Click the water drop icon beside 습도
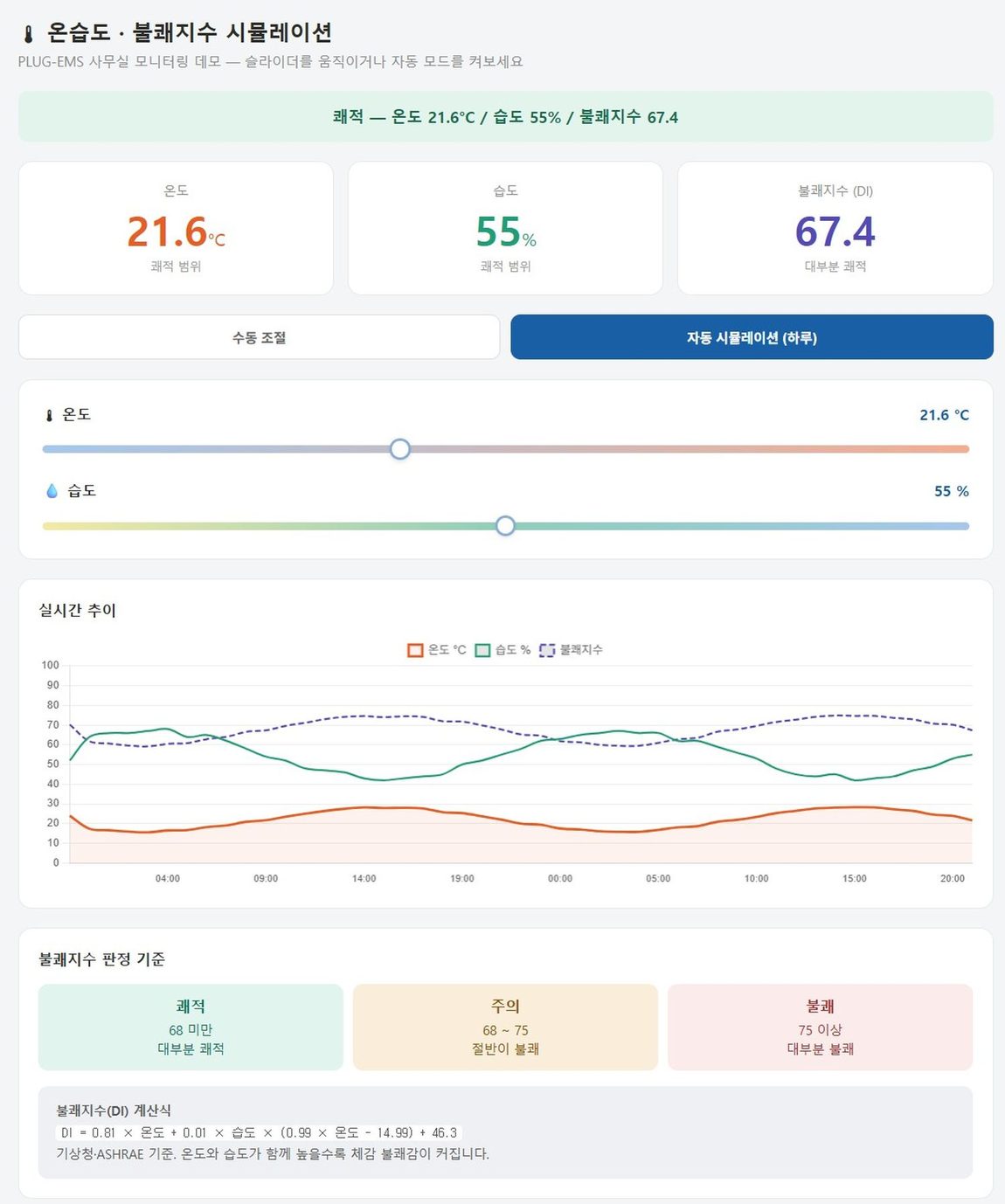The image size is (1005, 1204). pyautogui.click(x=52, y=491)
